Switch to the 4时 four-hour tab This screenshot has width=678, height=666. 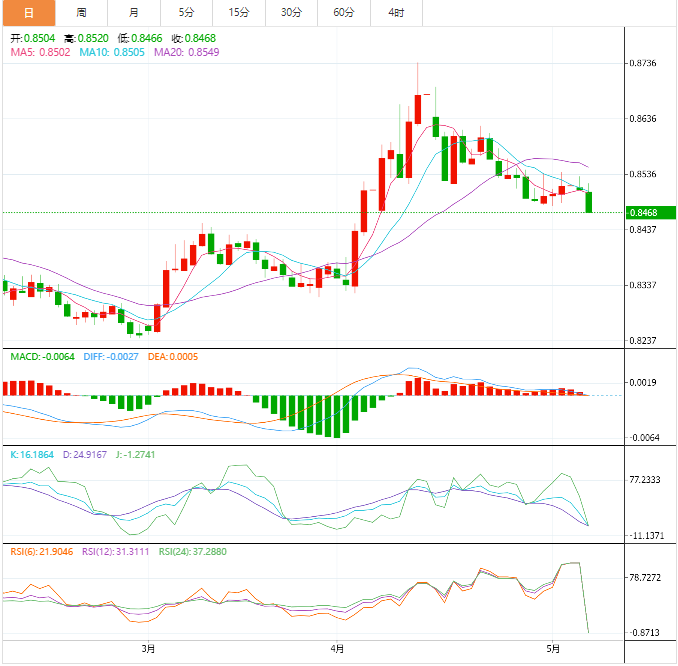click(396, 13)
